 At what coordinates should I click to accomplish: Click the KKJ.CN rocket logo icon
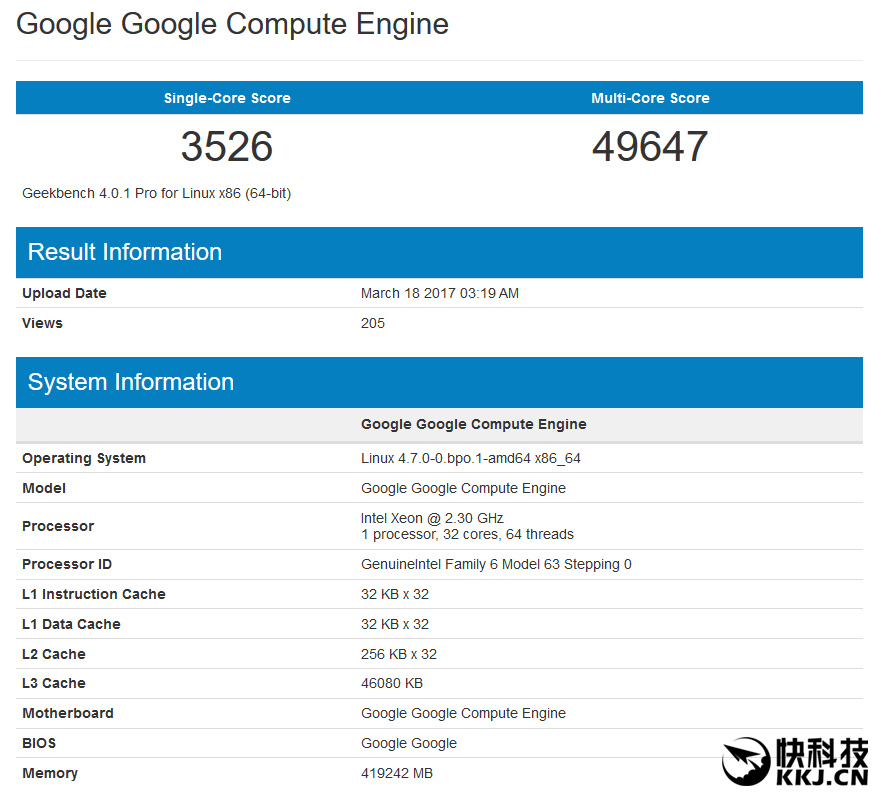tap(746, 762)
